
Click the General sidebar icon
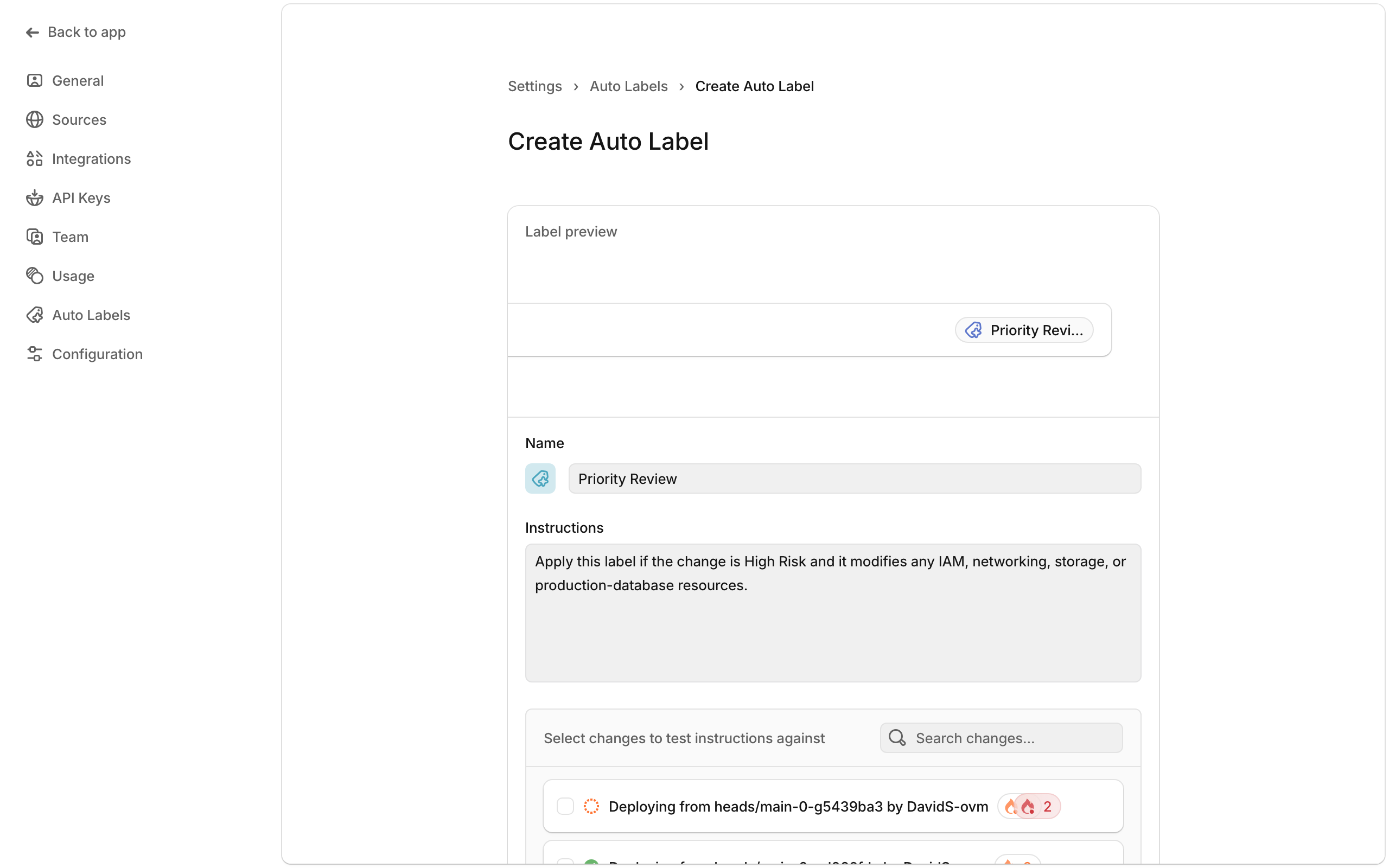tap(34, 80)
